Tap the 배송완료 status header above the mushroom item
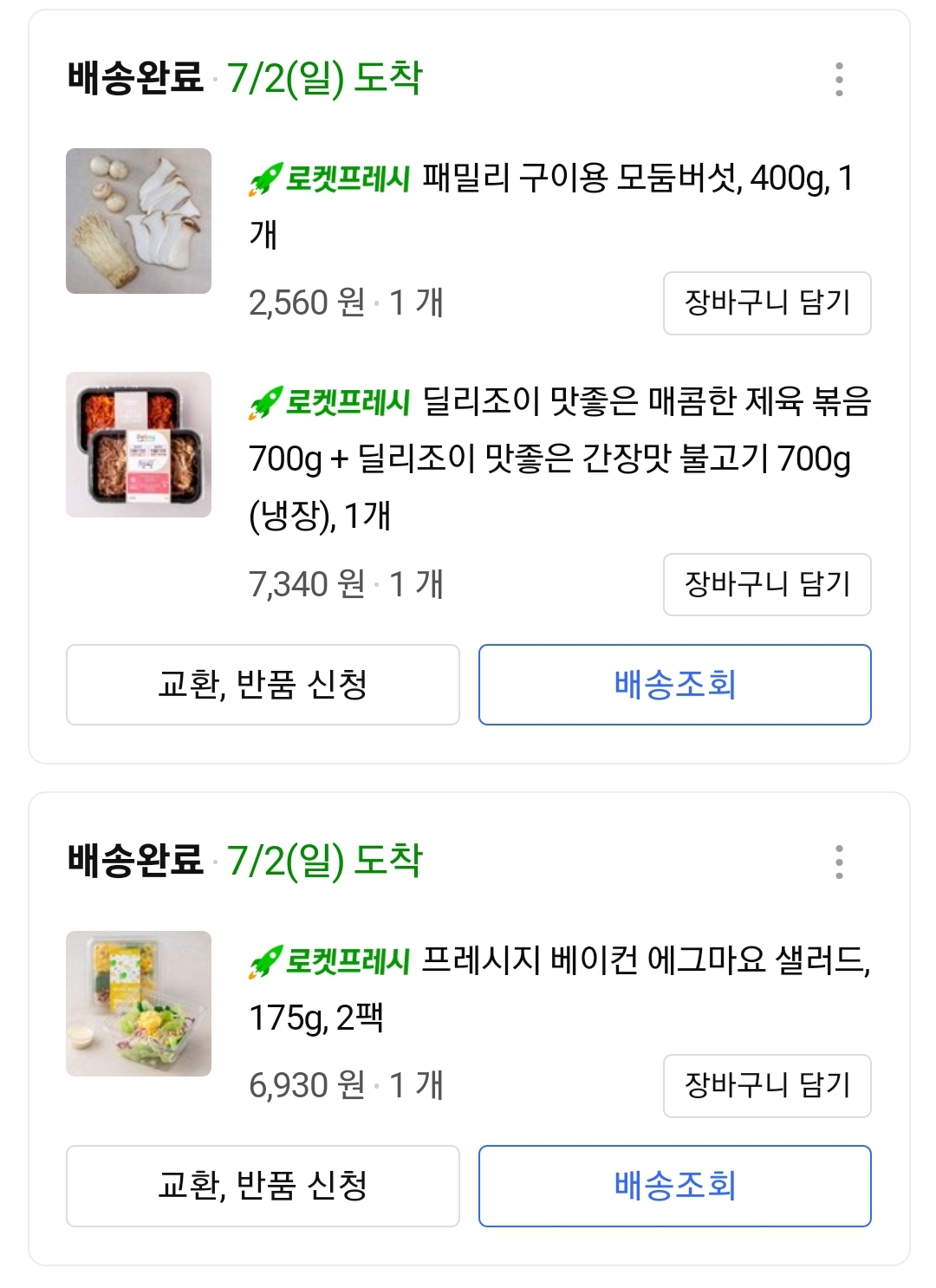Screen dimensions: 936x1288 [x=135, y=78]
